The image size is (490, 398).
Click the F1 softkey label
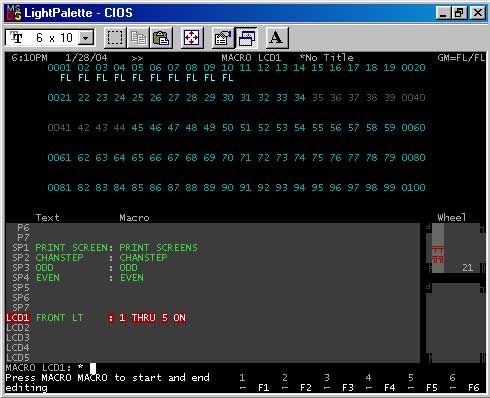click(x=263, y=388)
